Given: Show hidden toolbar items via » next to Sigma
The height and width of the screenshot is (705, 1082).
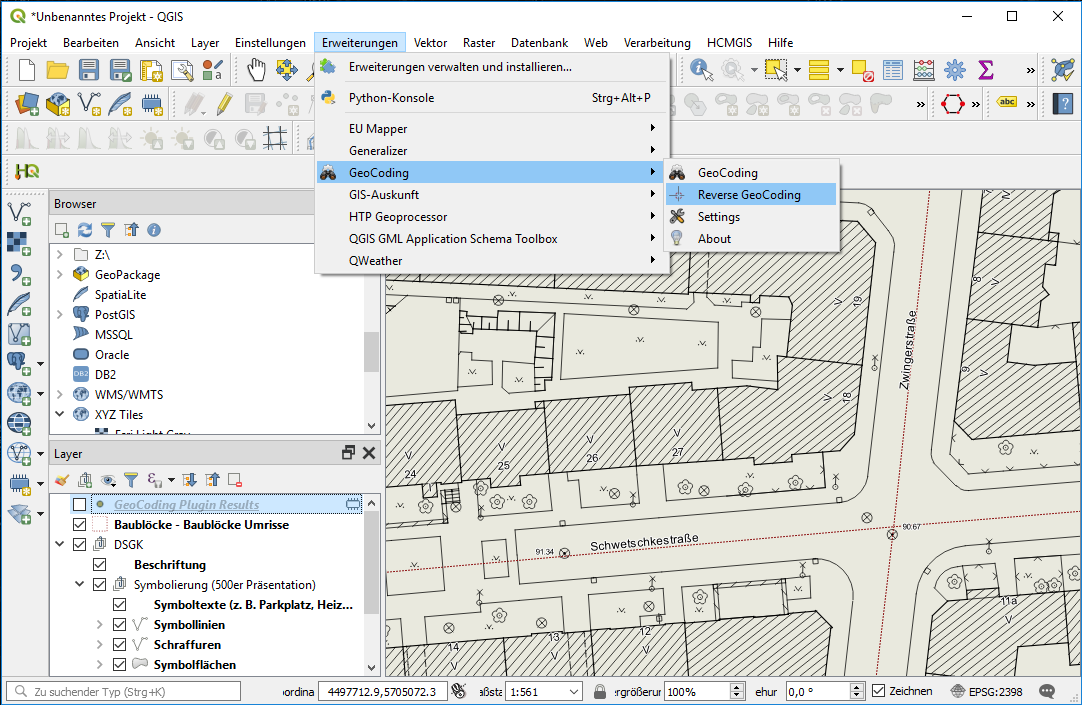Looking at the screenshot, I should coord(1030,70).
